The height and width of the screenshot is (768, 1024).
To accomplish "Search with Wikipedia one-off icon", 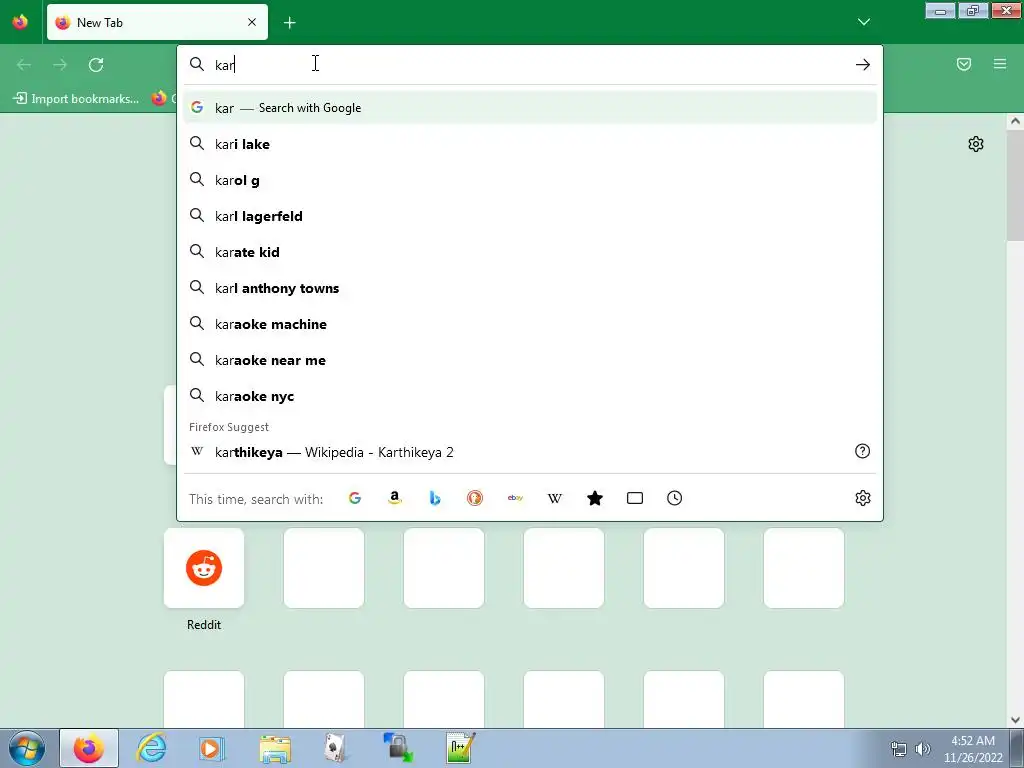I will point(554,498).
